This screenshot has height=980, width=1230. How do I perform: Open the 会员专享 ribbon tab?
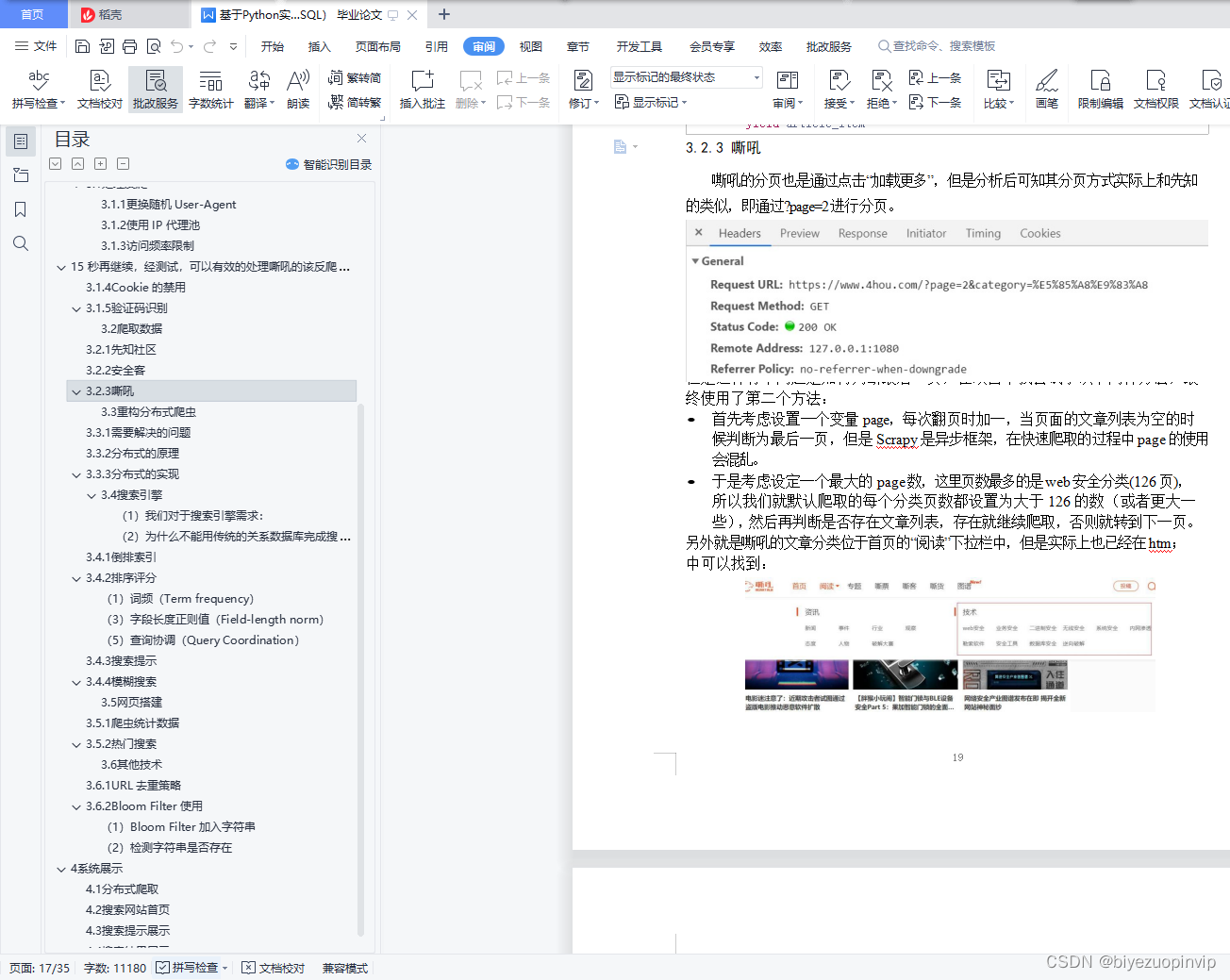coord(712,46)
